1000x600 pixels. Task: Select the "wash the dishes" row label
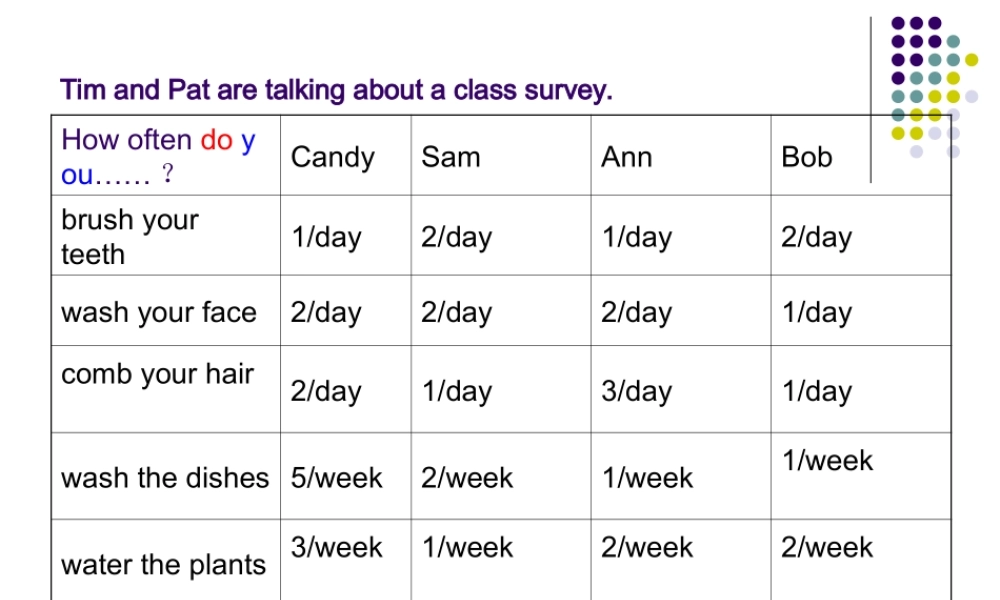click(x=165, y=478)
